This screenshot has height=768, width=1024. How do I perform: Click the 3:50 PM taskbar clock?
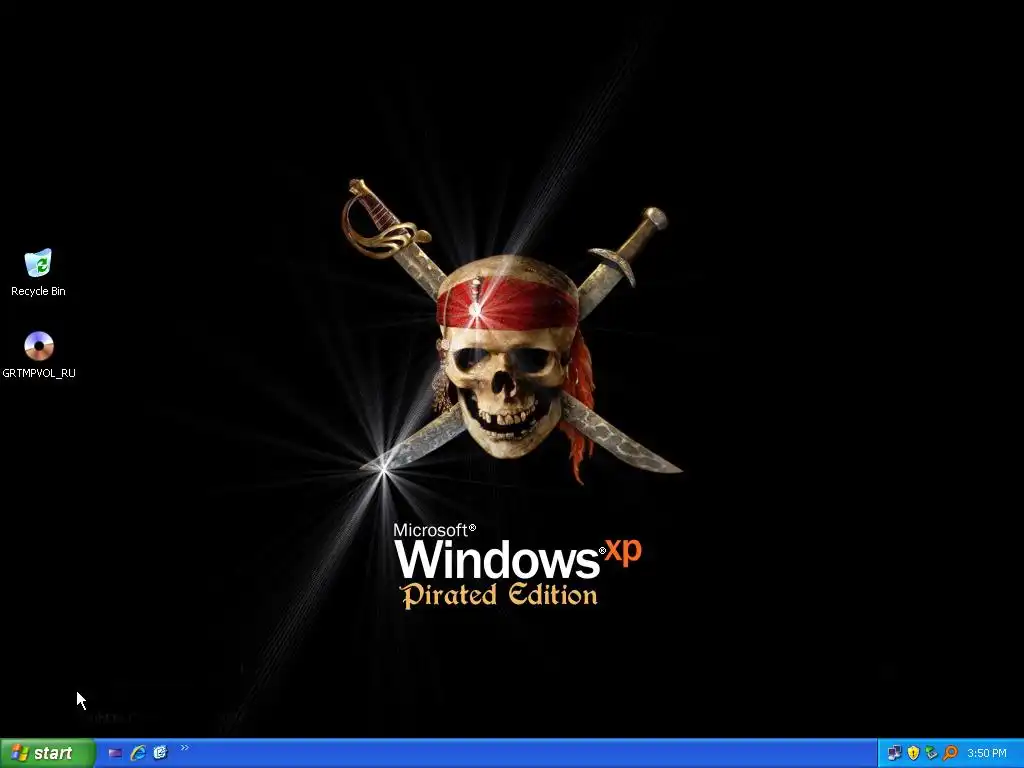pos(987,754)
